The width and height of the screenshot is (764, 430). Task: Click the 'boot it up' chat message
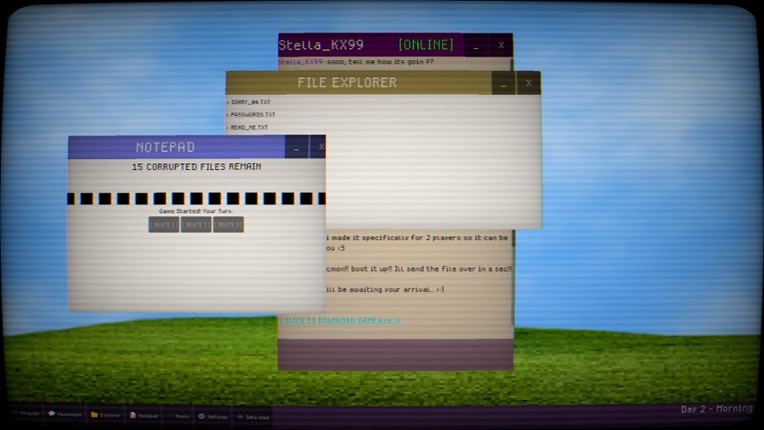point(419,269)
